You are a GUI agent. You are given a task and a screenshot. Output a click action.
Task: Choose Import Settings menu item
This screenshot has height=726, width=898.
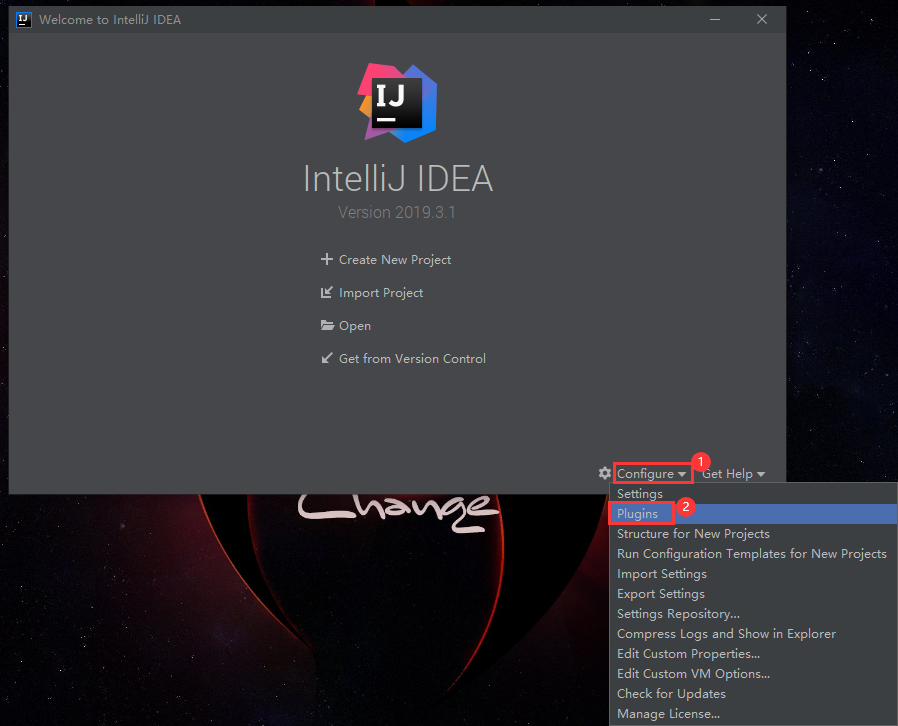point(754,574)
